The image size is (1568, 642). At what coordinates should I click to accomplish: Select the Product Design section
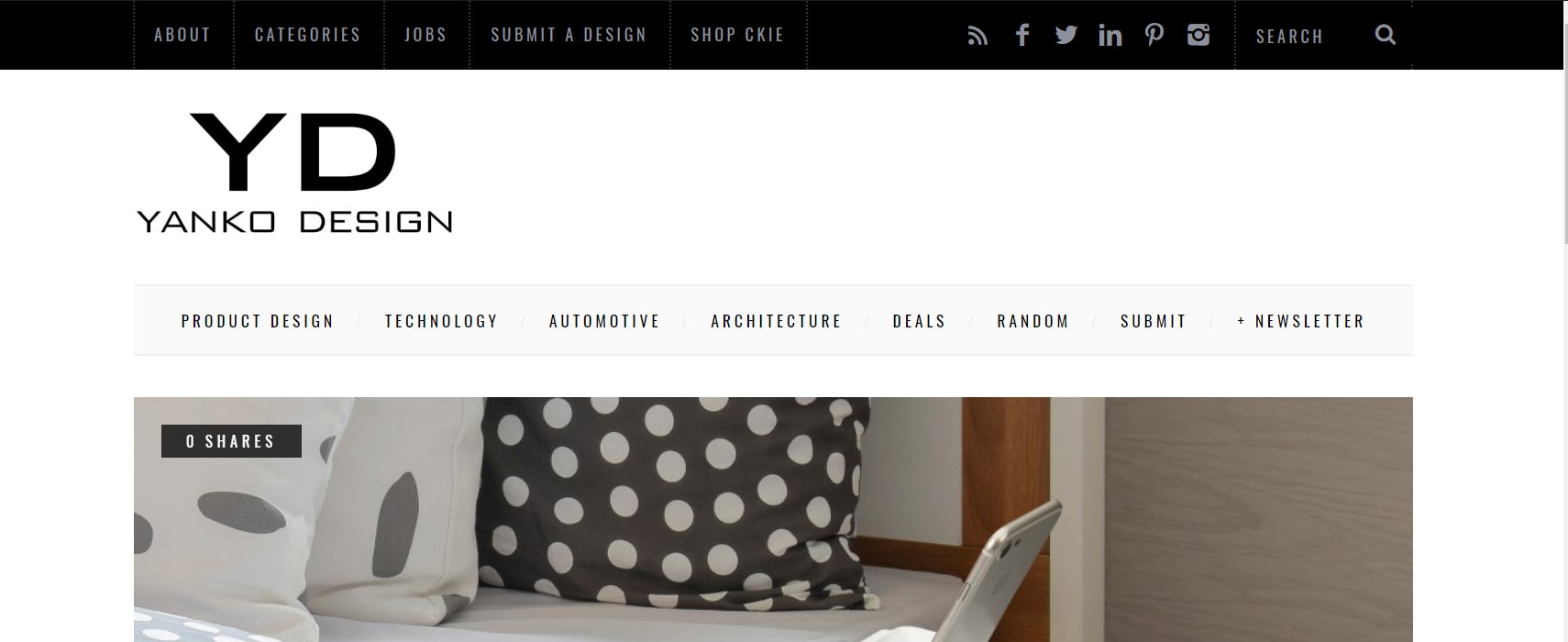point(258,321)
